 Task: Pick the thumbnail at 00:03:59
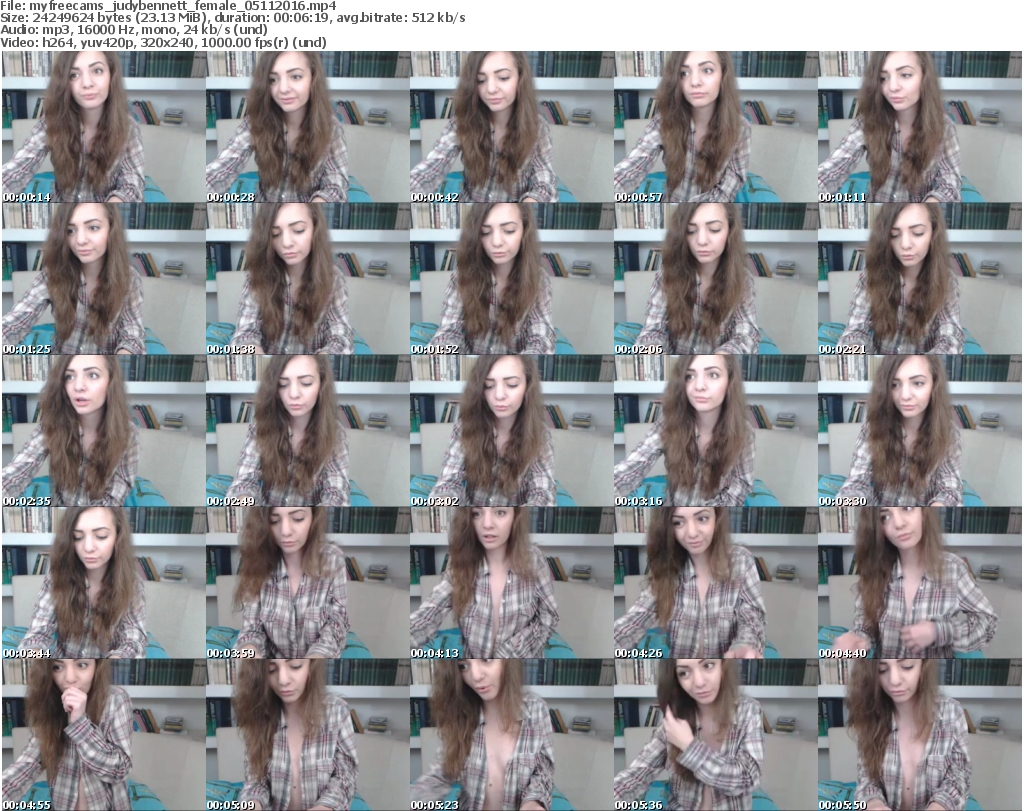(308, 583)
